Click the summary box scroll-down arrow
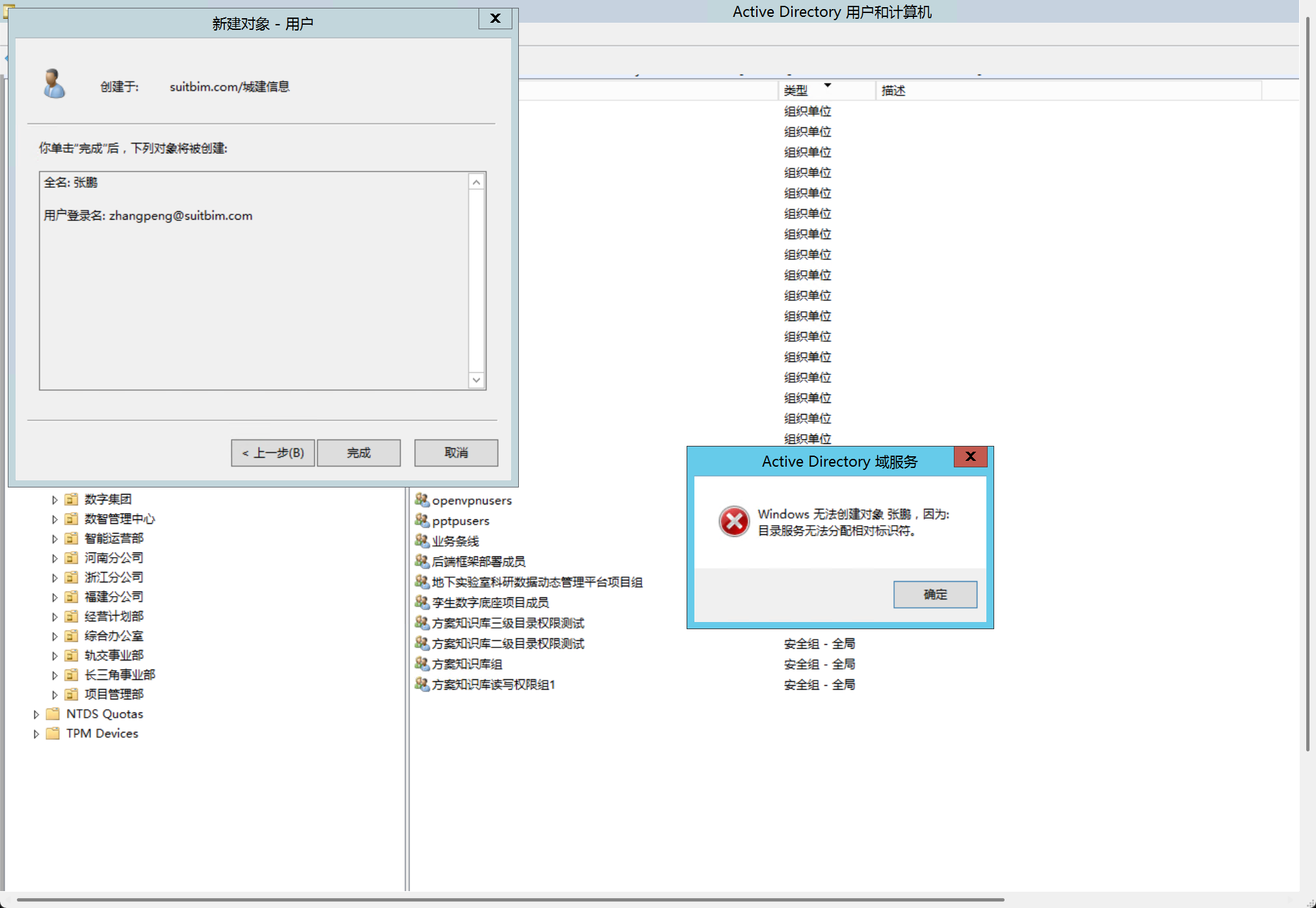Screen dimensions: 1316x908 [477, 380]
